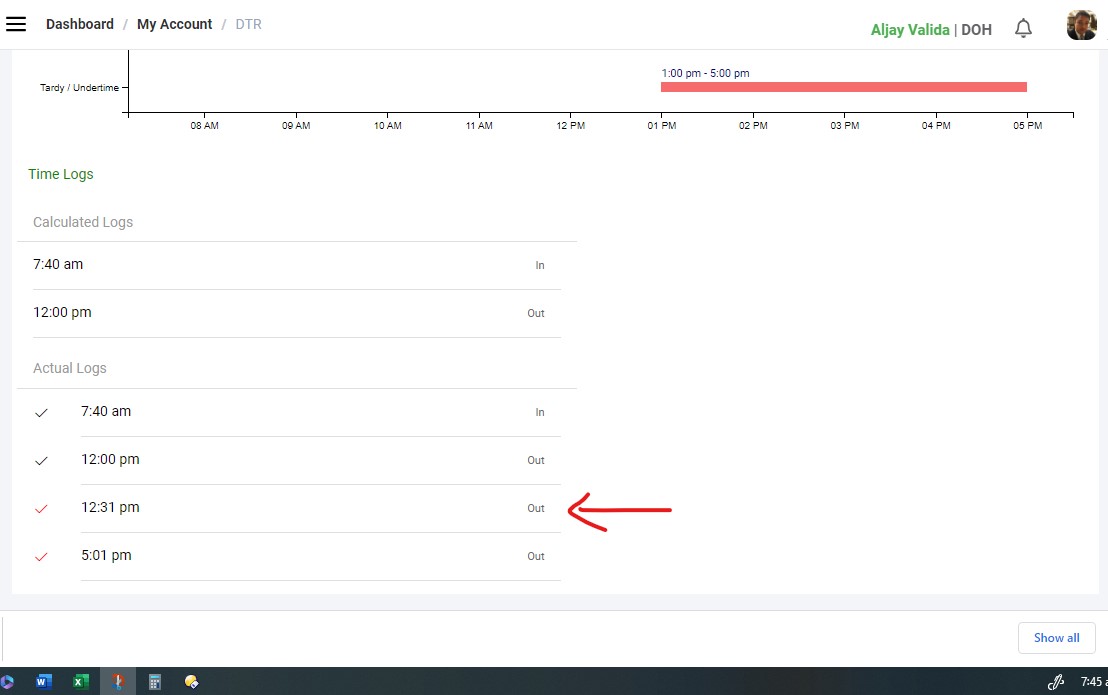Open the user profile avatar
Screen dimensions: 1108x695
click(x=1081, y=26)
